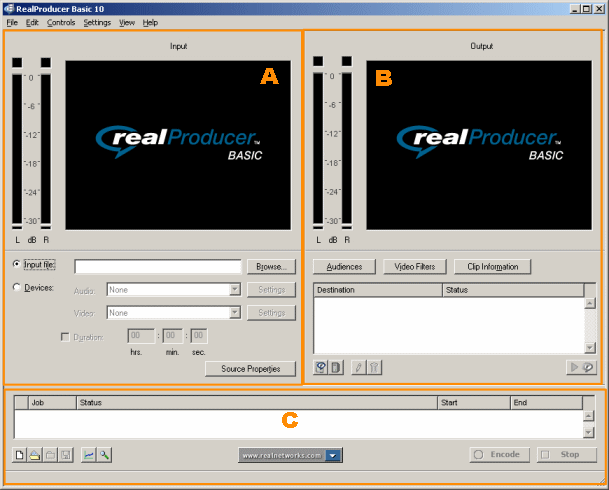Click the open job folder icon
Screen dimensions: 609x490
[x=35, y=455]
